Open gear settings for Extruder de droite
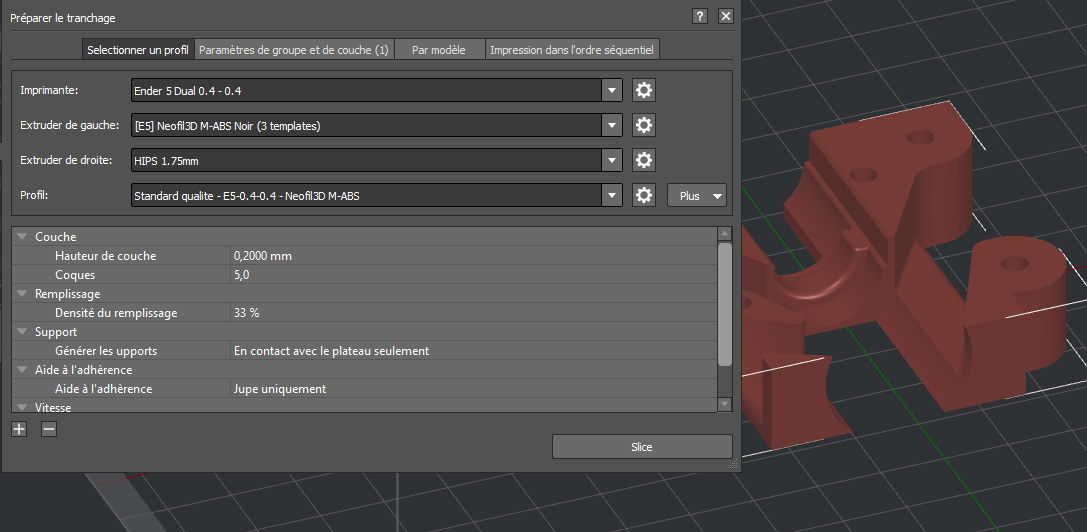 [644, 161]
